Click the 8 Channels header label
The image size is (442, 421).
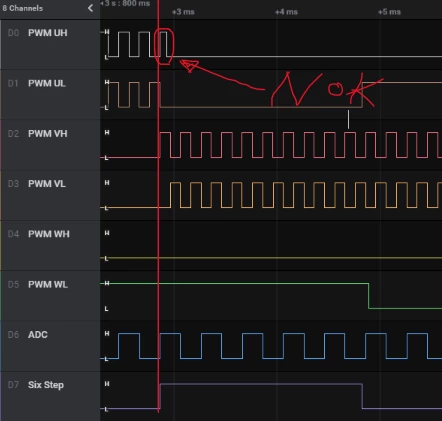(x=23, y=8)
